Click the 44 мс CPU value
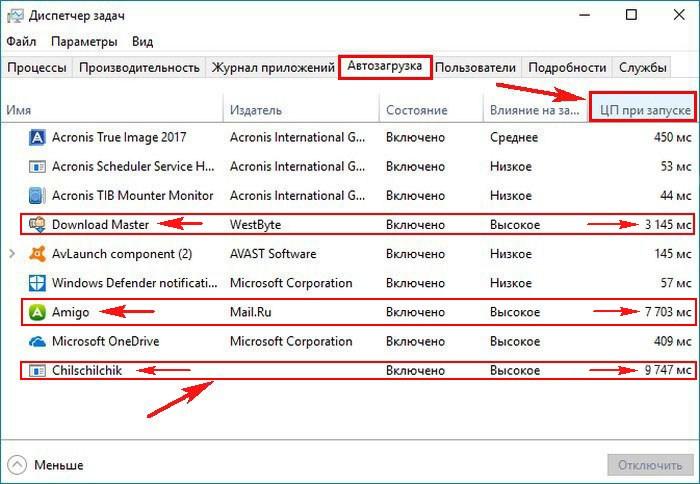This screenshot has height=484, width=700. (x=676, y=196)
